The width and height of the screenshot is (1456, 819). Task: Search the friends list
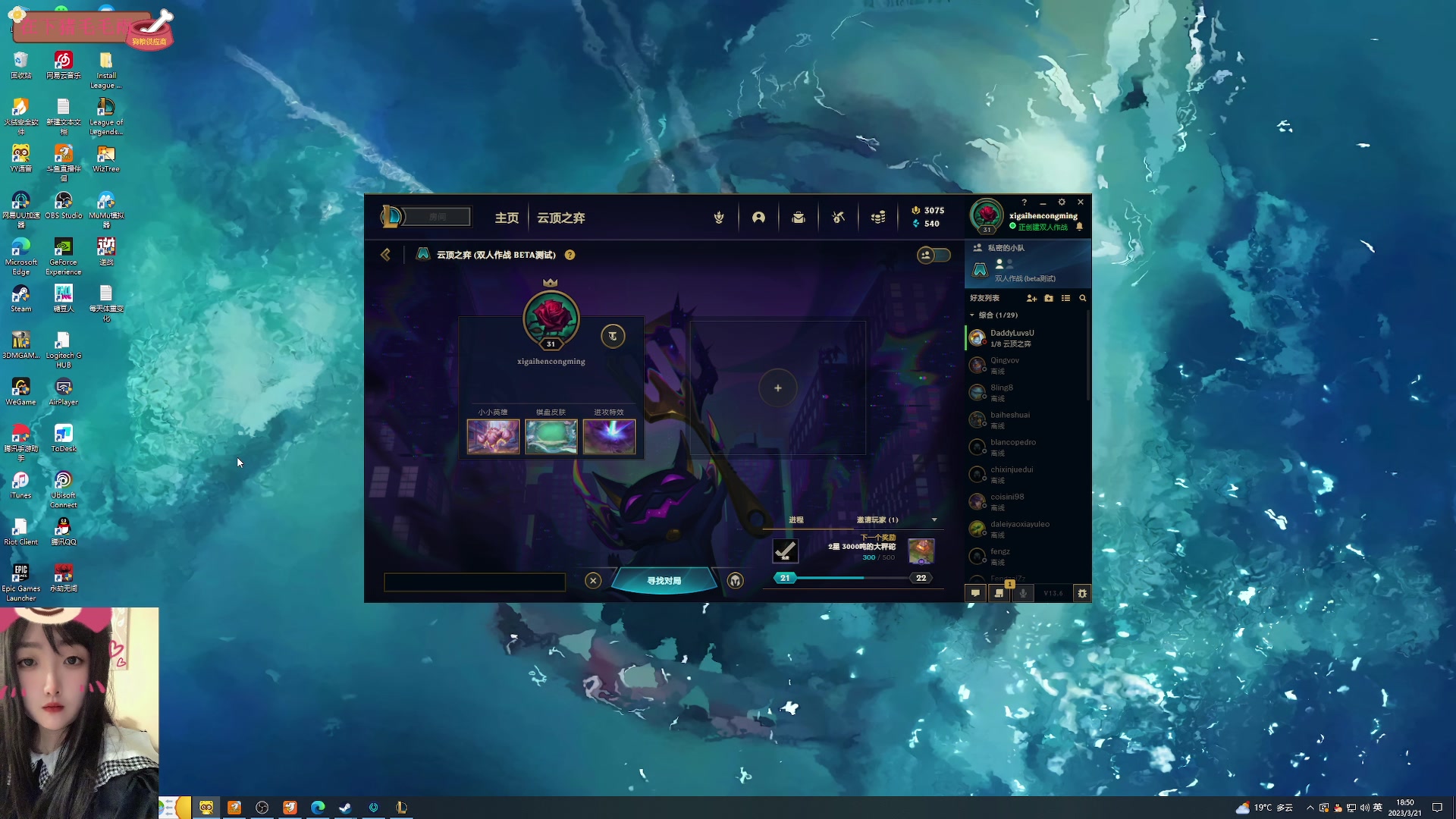pyautogui.click(x=1083, y=298)
